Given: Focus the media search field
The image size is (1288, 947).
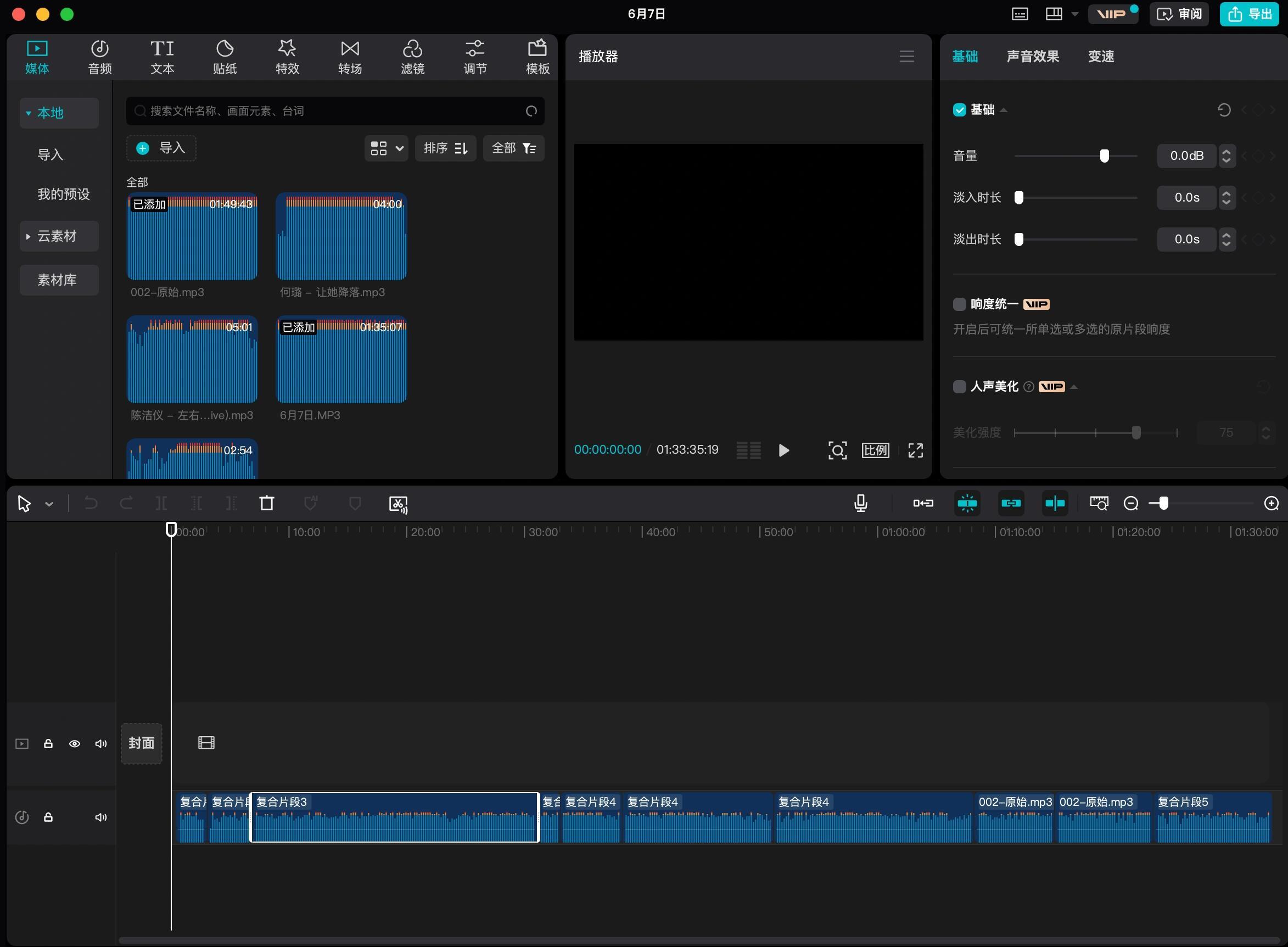Looking at the screenshot, I should pyautogui.click(x=335, y=111).
